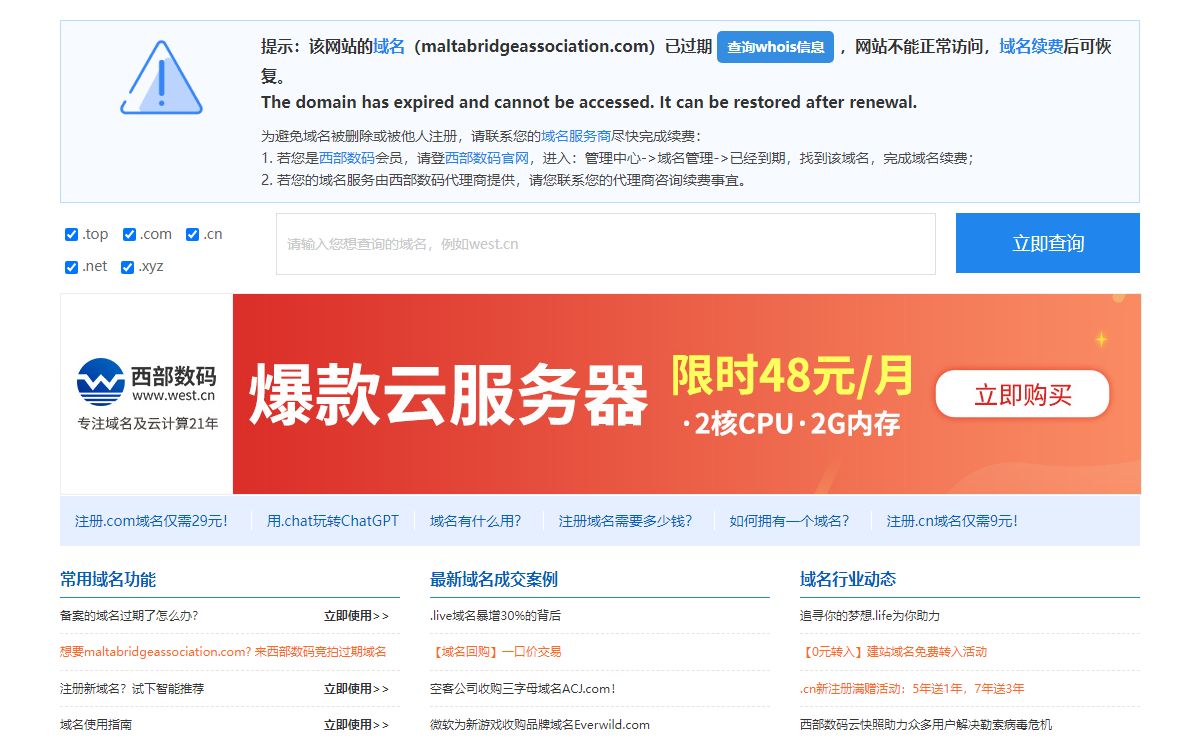The image size is (1200, 740).
Task: Click the 最新域名成交案例 section heading
Action: coord(494,579)
